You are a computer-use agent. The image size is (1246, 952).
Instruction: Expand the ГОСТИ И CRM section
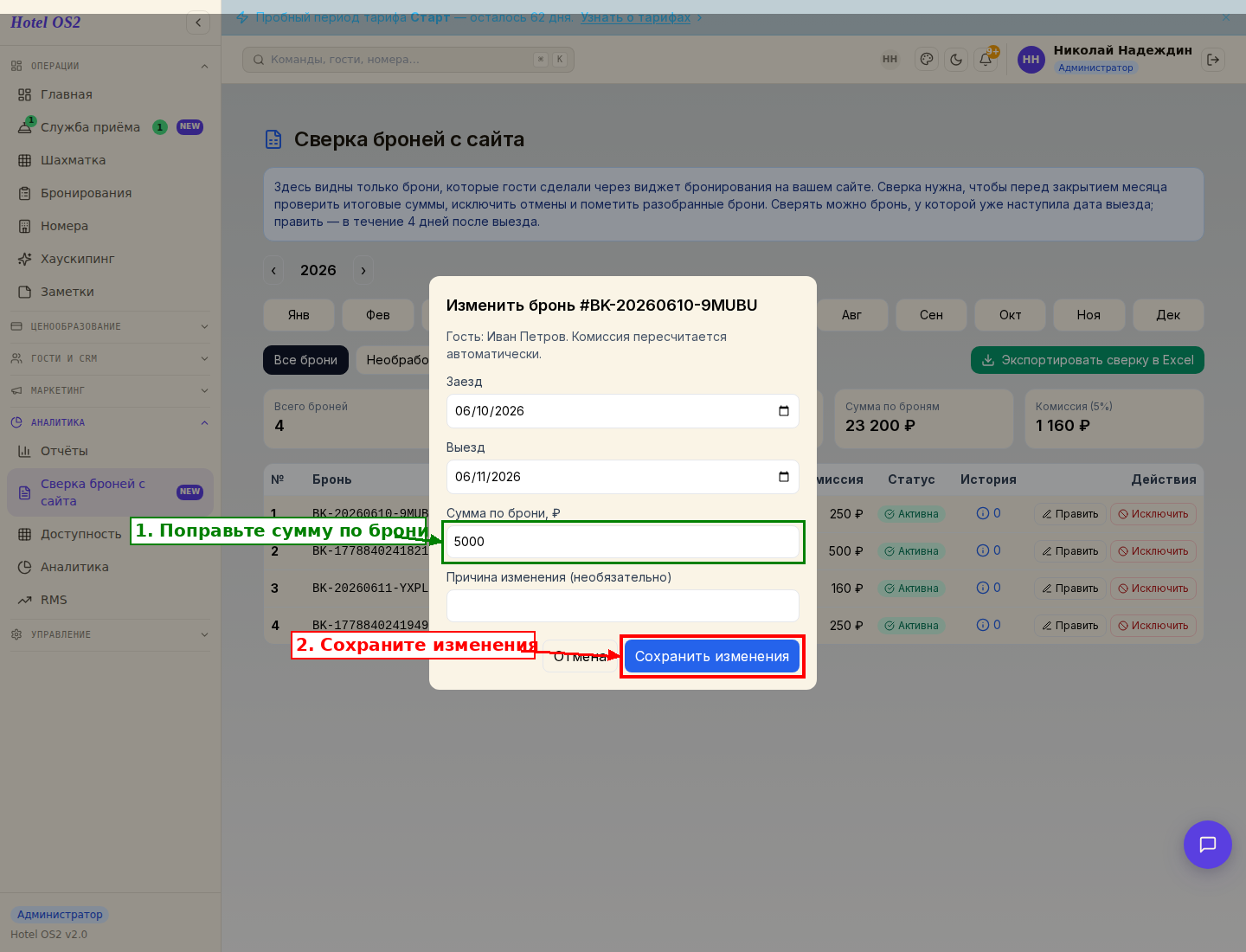point(111,358)
